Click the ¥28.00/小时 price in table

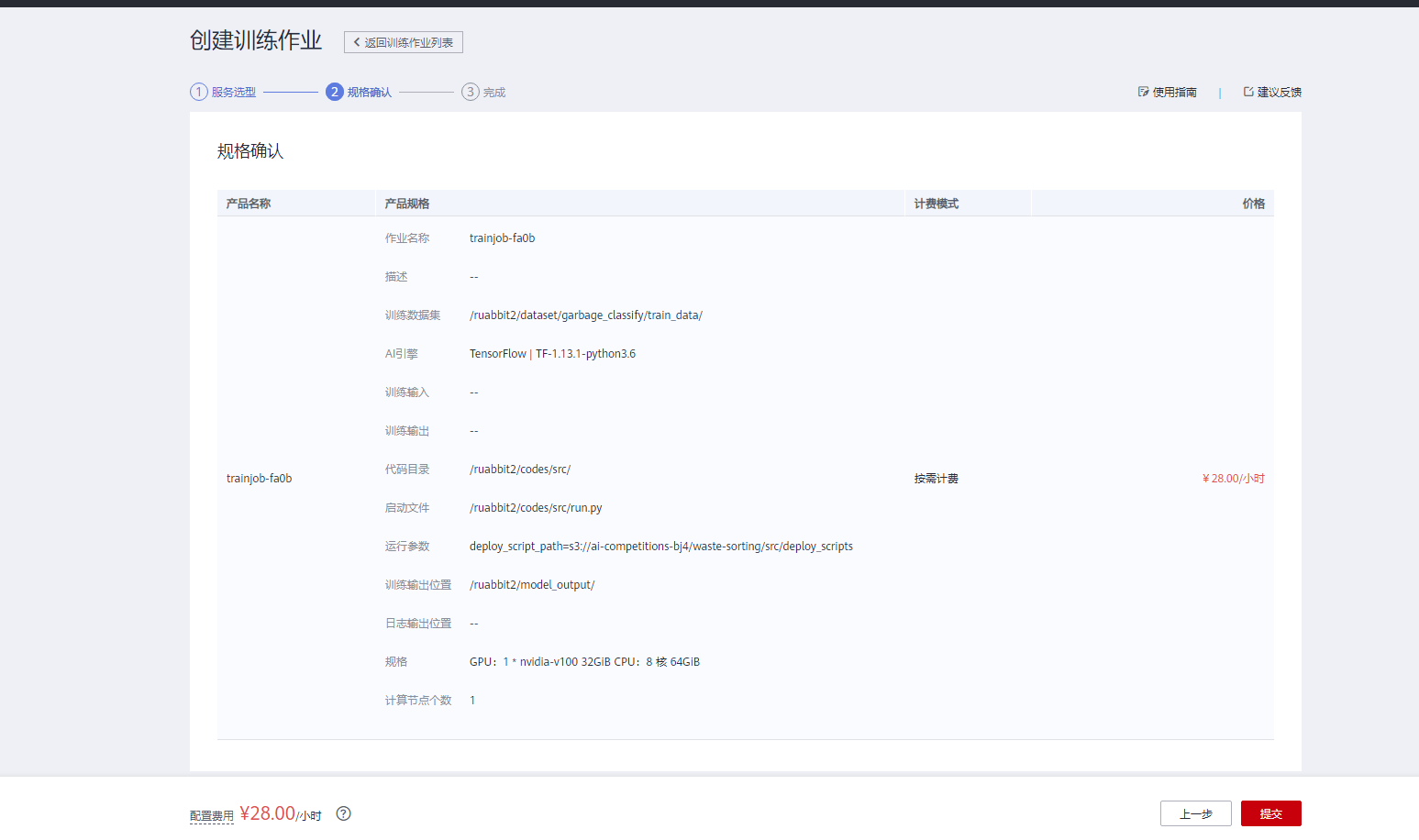pos(1234,479)
